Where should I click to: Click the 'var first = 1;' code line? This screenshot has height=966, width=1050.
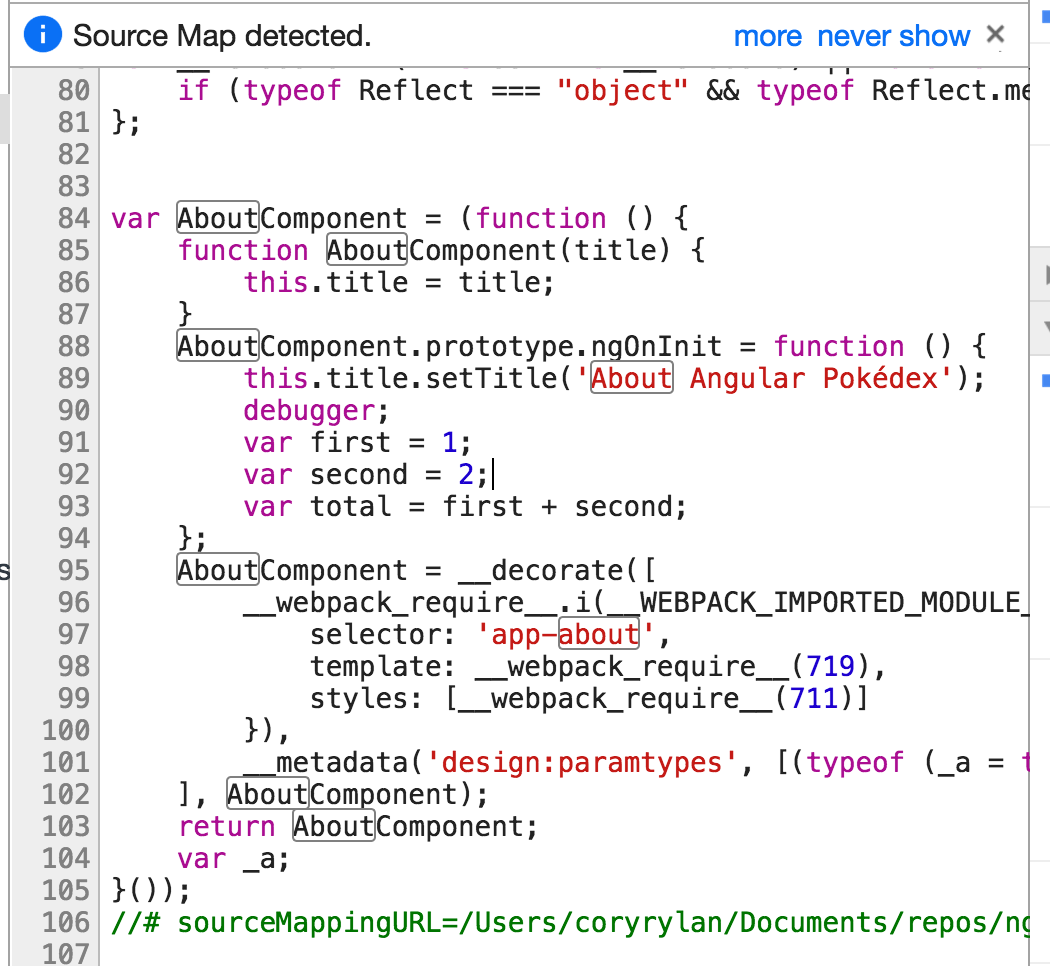click(x=358, y=442)
